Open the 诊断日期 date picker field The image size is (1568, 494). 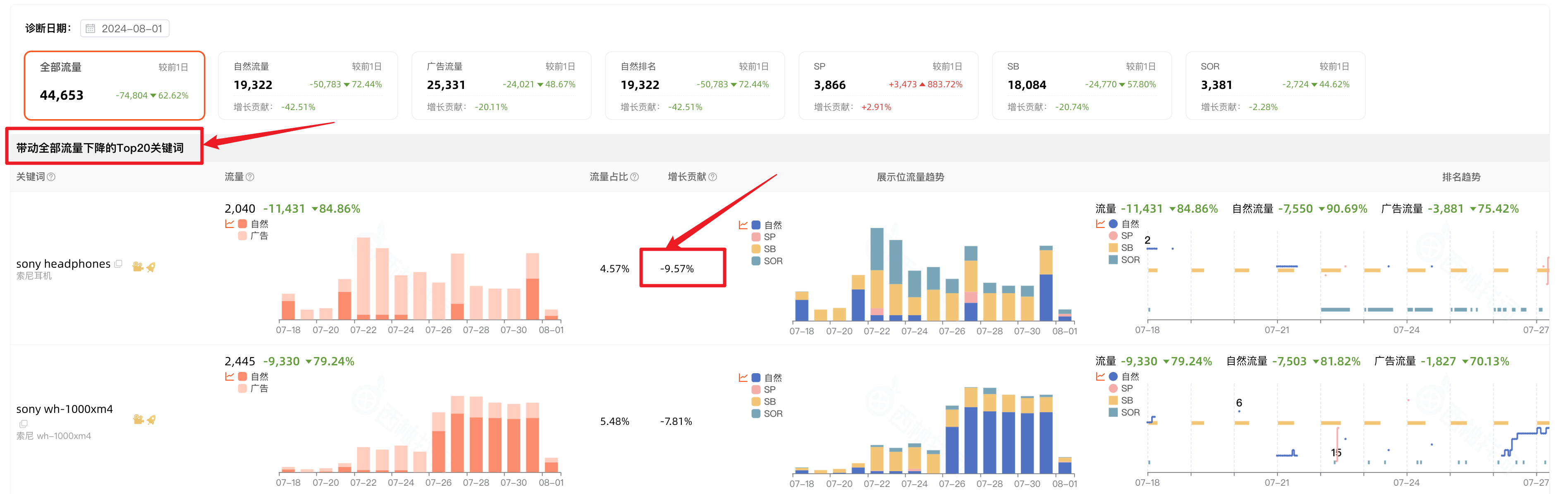(125, 29)
